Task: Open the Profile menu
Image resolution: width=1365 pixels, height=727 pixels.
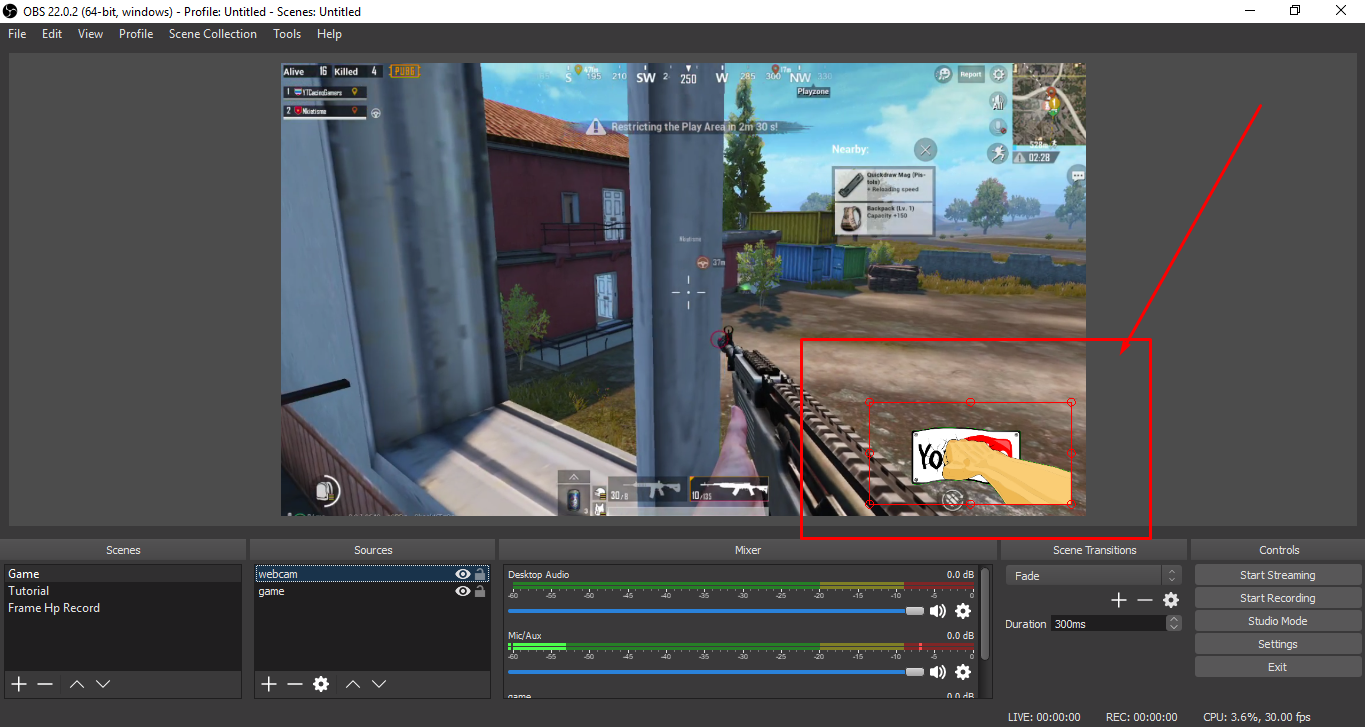Action: 136,34
